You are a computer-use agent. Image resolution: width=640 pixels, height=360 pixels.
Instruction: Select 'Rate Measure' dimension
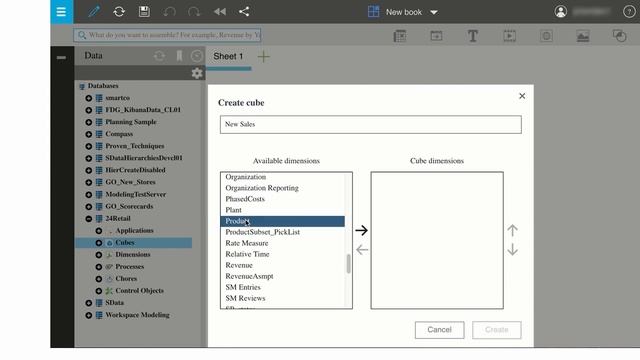pyautogui.click(x=247, y=243)
